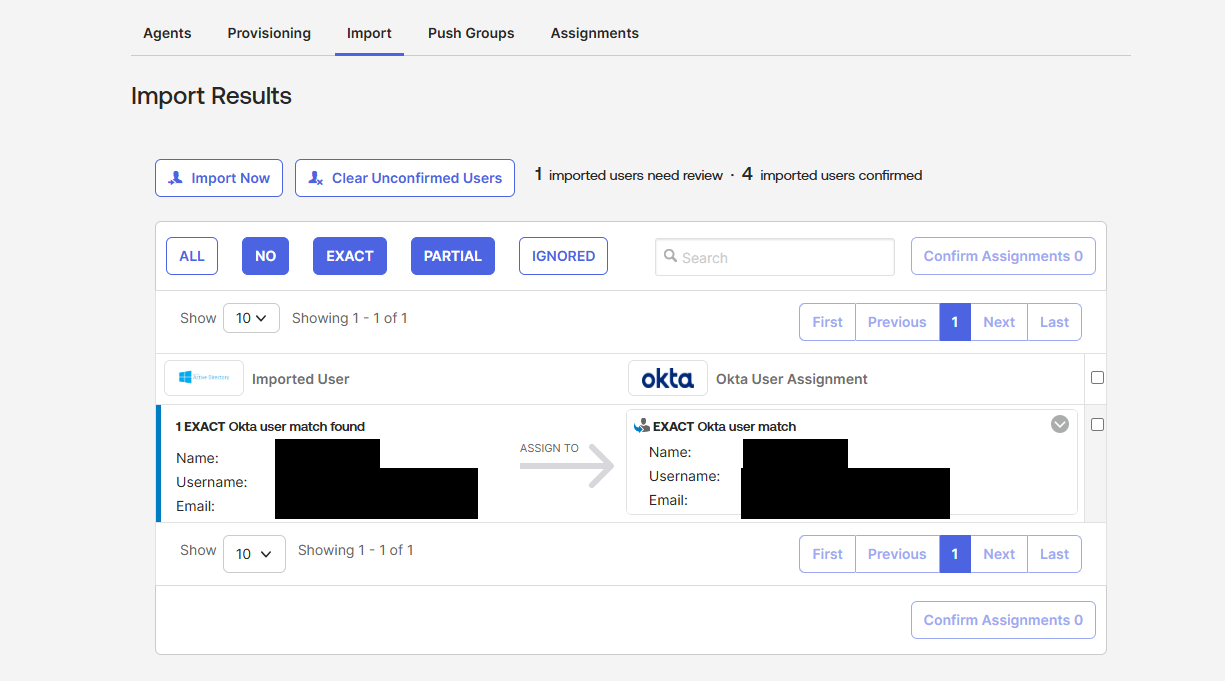Click the Active Directory logo icon
The width and height of the screenshot is (1225, 681).
[204, 378]
